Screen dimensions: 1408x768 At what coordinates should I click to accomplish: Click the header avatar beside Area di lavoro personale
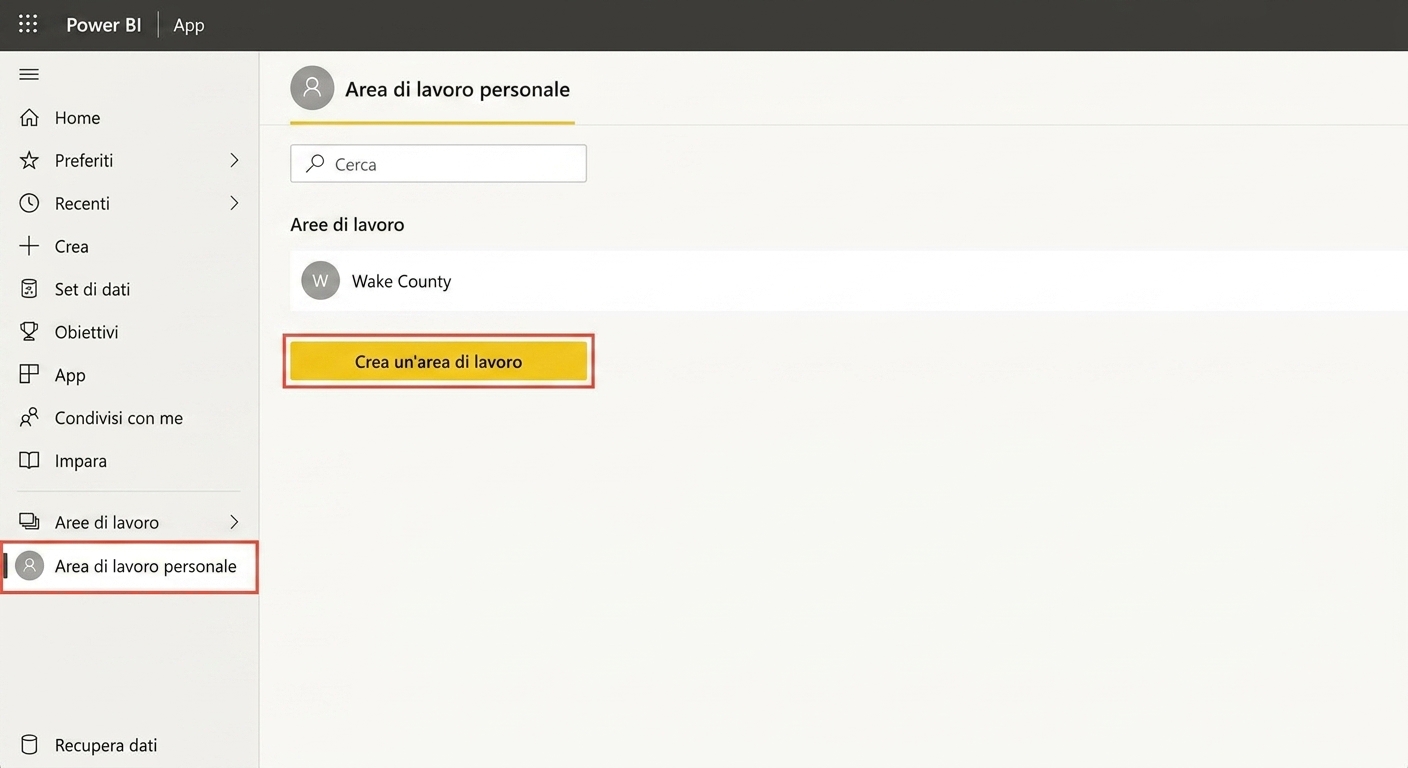(312, 88)
